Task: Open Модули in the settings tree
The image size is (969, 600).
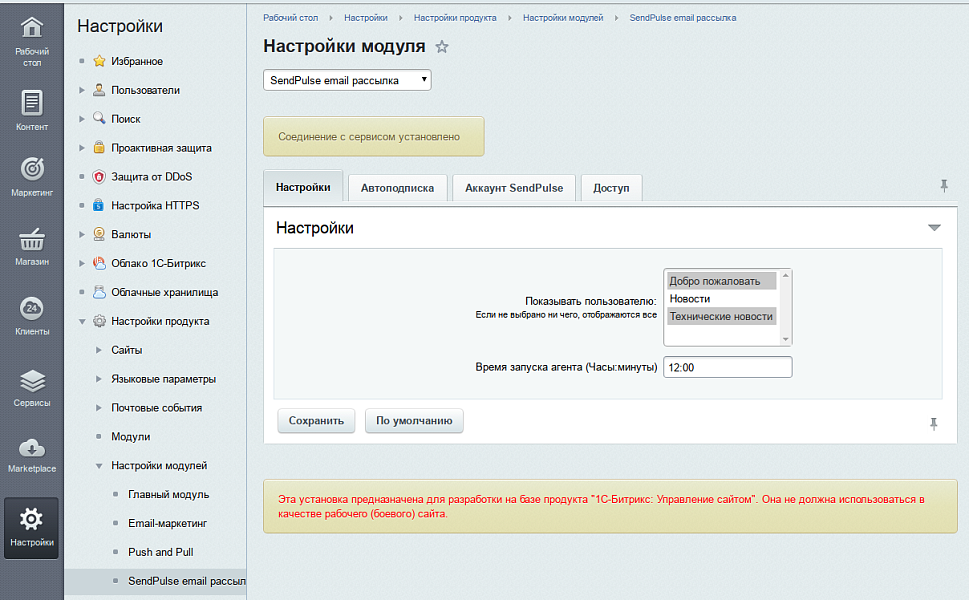Action: click(130, 437)
